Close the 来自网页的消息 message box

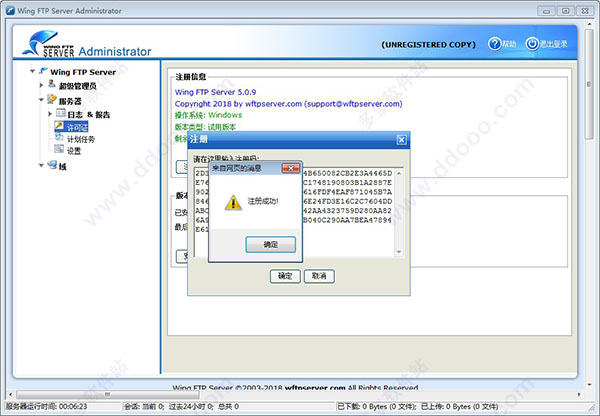click(x=291, y=168)
